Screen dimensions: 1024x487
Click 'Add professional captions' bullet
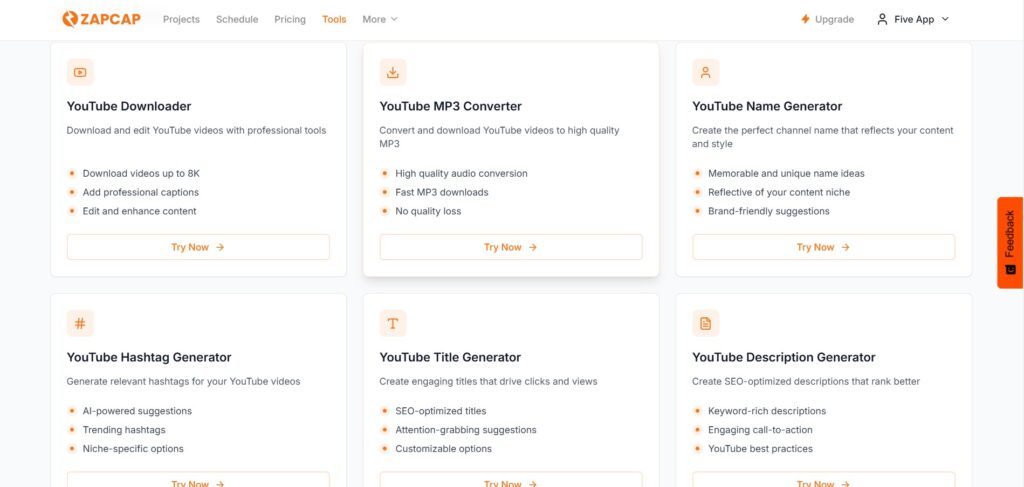tap(140, 193)
